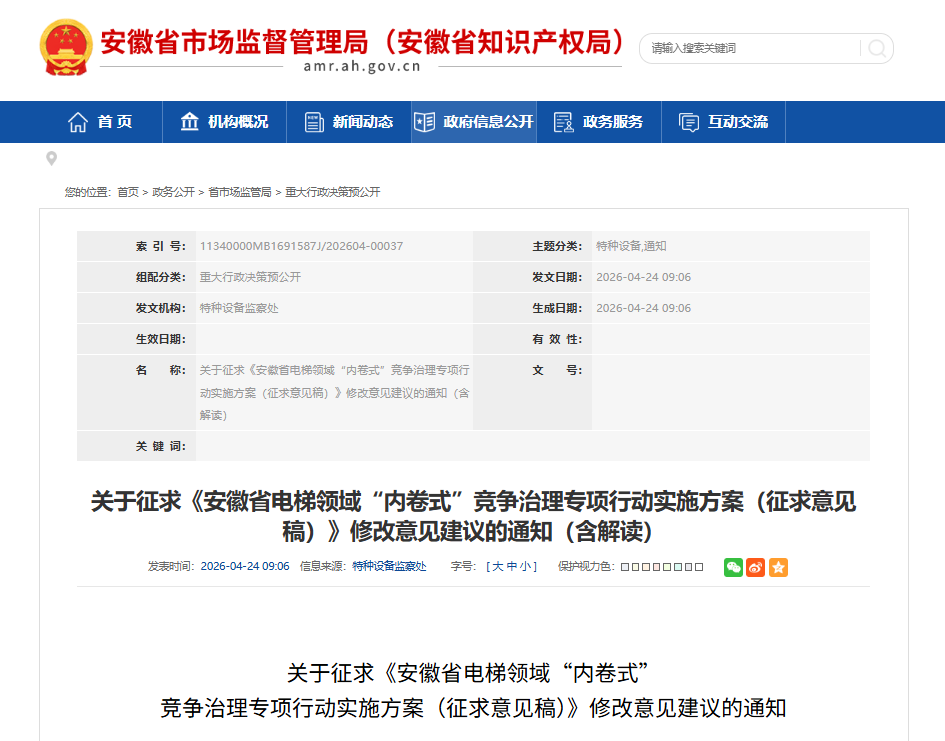The width and height of the screenshot is (945, 741).
Task: Open 新闻动态 navigation item
Action: 349,122
